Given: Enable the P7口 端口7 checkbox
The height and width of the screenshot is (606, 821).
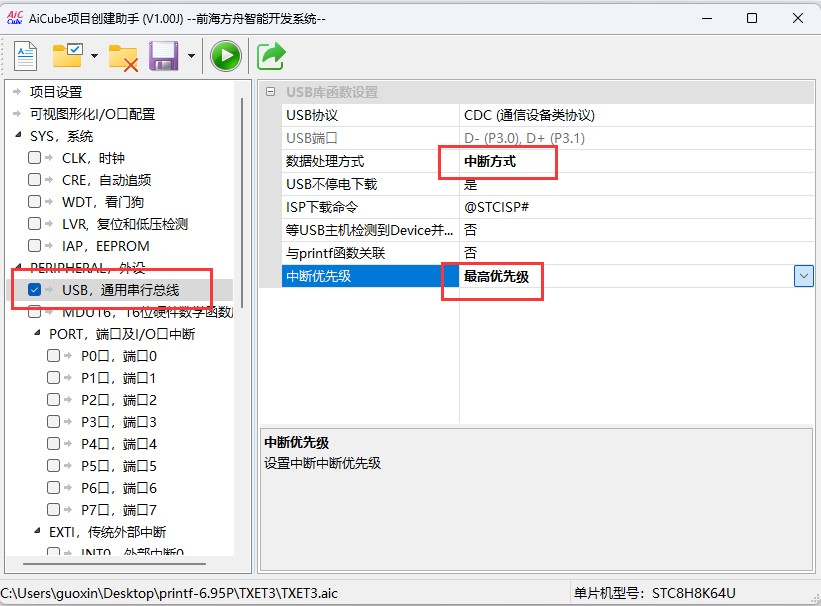Looking at the screenshot, I should point(53,510).
